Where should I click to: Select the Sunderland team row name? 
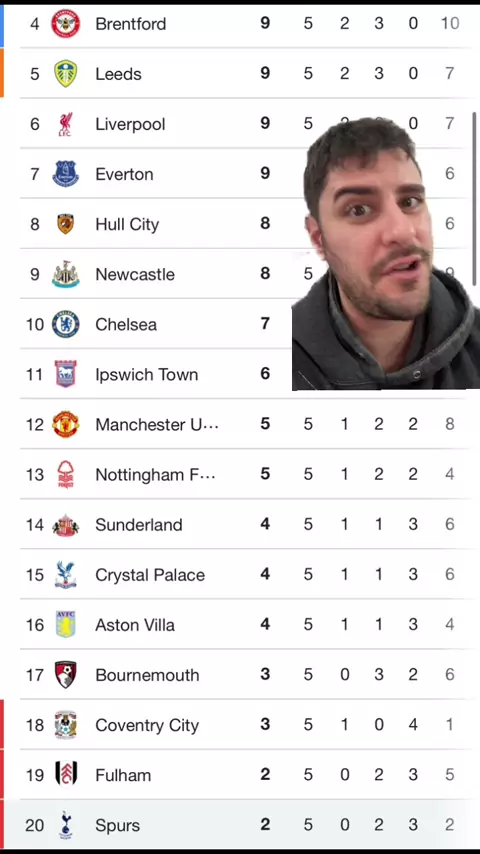138,524
